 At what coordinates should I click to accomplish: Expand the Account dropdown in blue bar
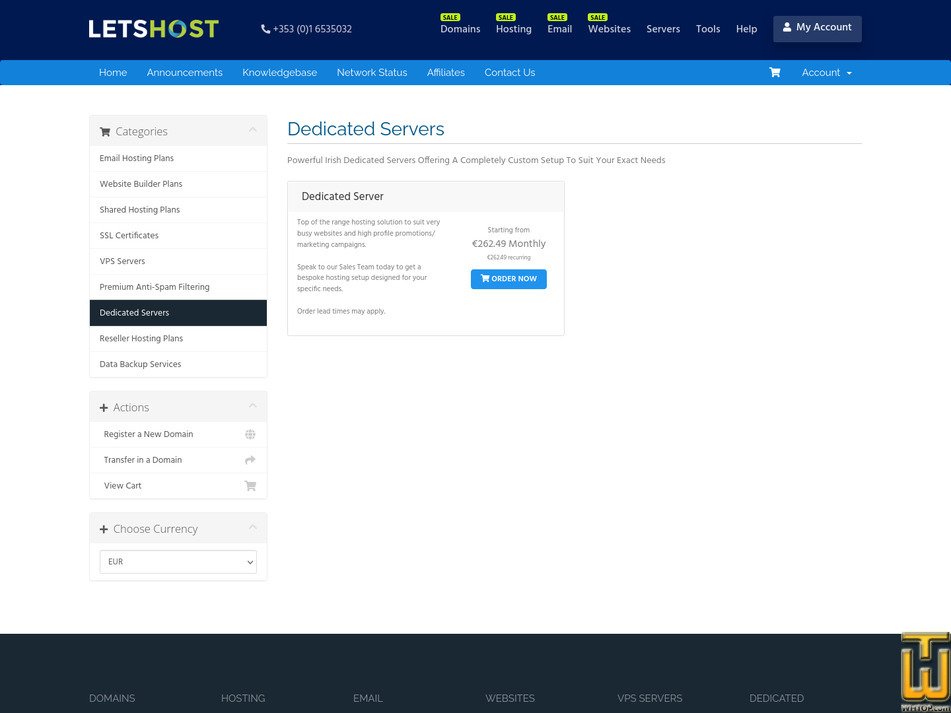[826, 72]
